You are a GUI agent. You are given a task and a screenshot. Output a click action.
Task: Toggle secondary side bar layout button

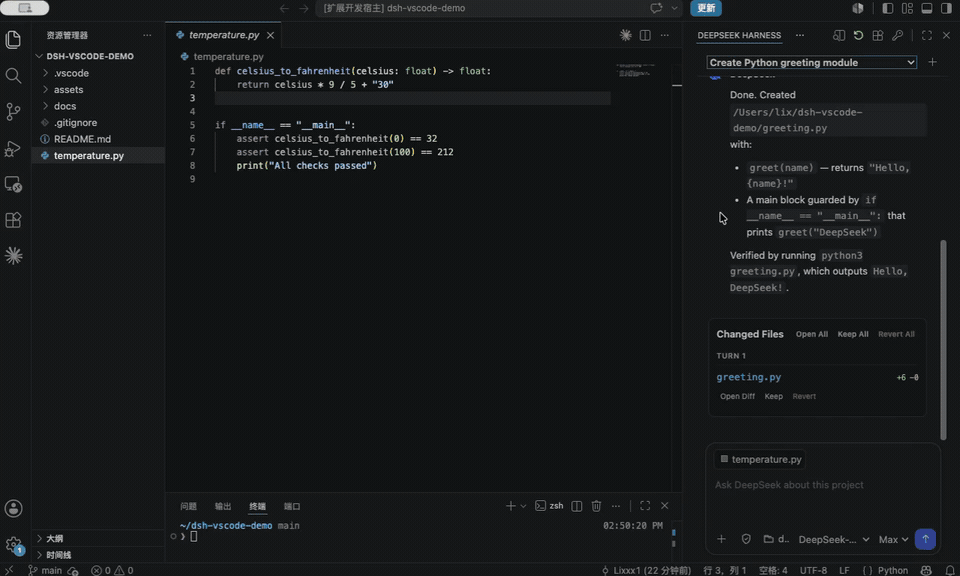coord(947,9)
